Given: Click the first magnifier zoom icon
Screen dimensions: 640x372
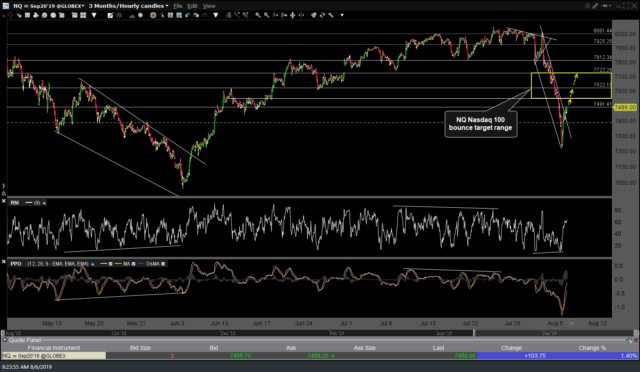Looking at the screenshot, I should 258,15.
